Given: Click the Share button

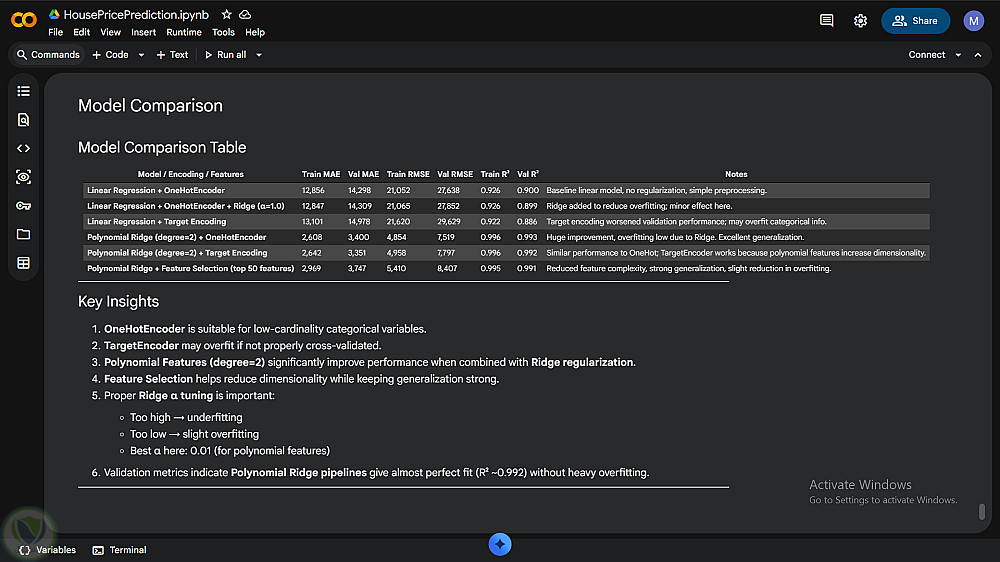Looking at the screenshot, I should point(915,20).
